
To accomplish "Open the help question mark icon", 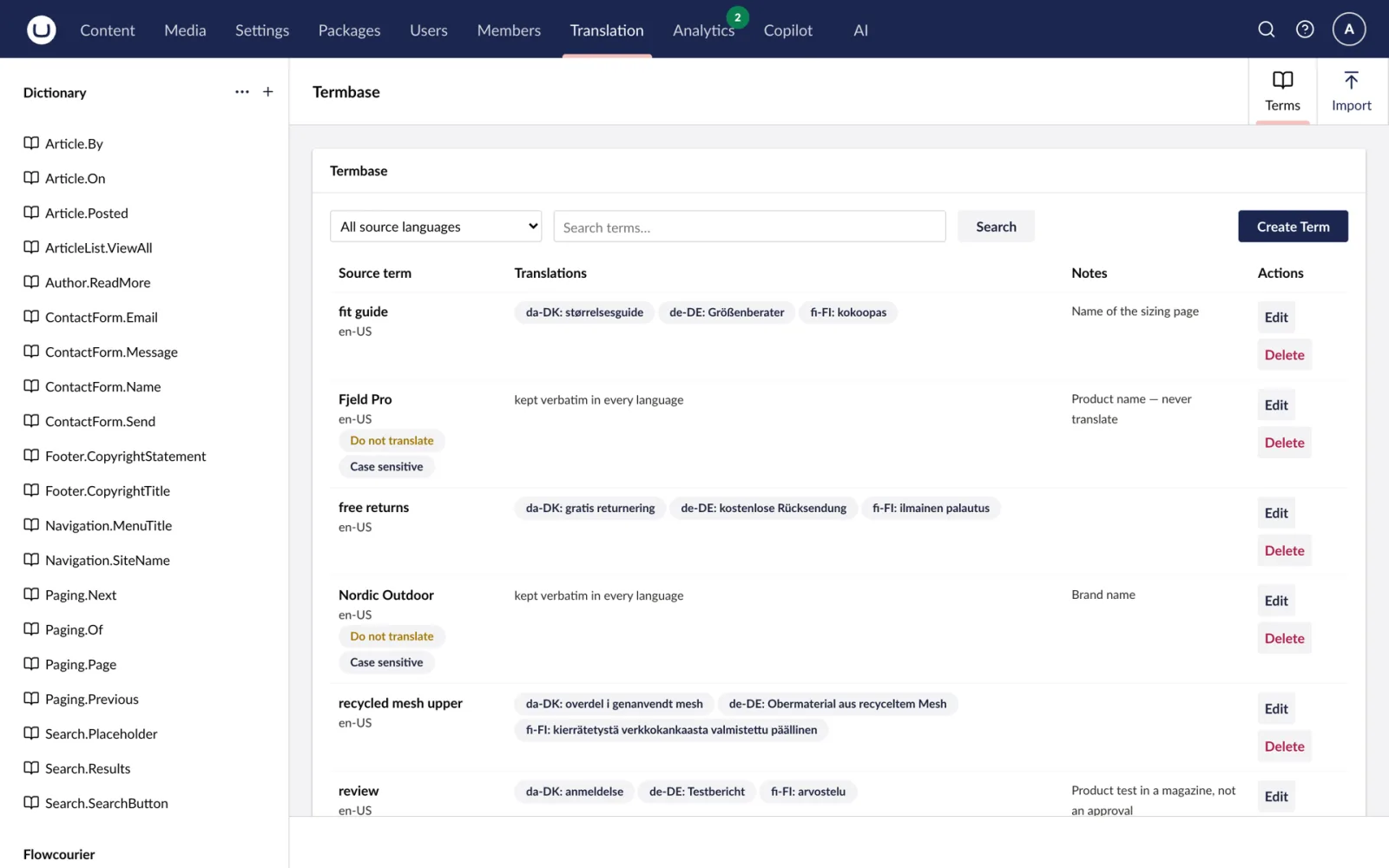I will [x=1305, y=30].
